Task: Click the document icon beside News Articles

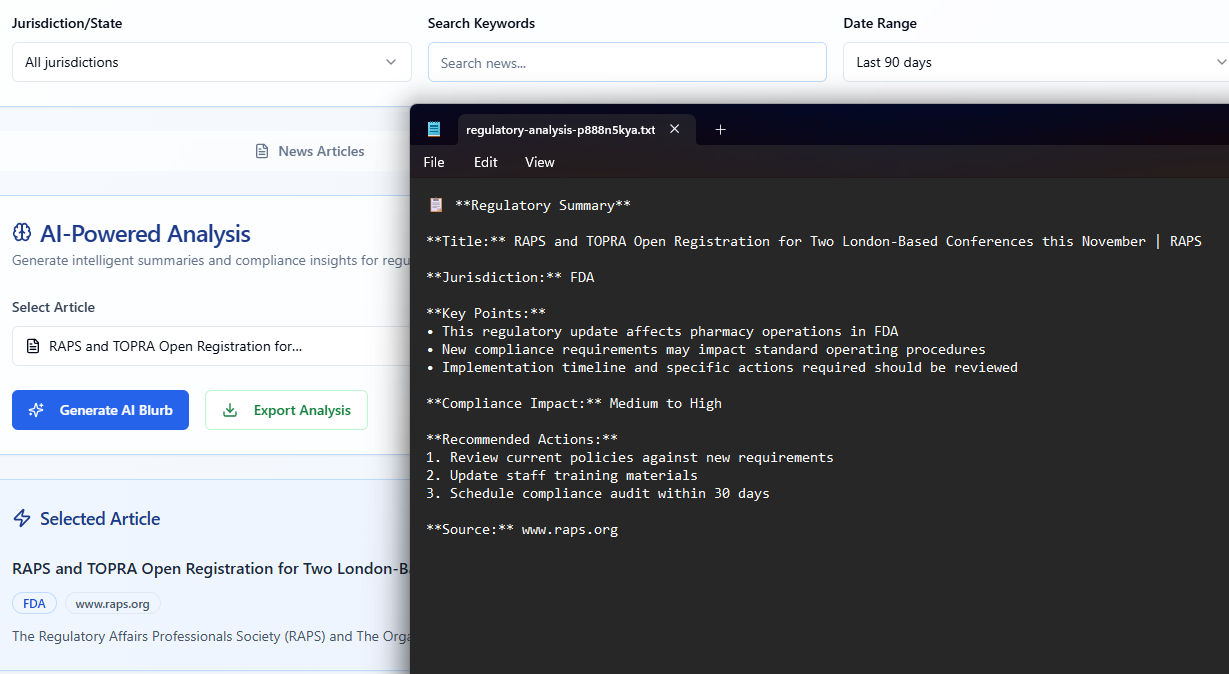Action: pos(262,151)
